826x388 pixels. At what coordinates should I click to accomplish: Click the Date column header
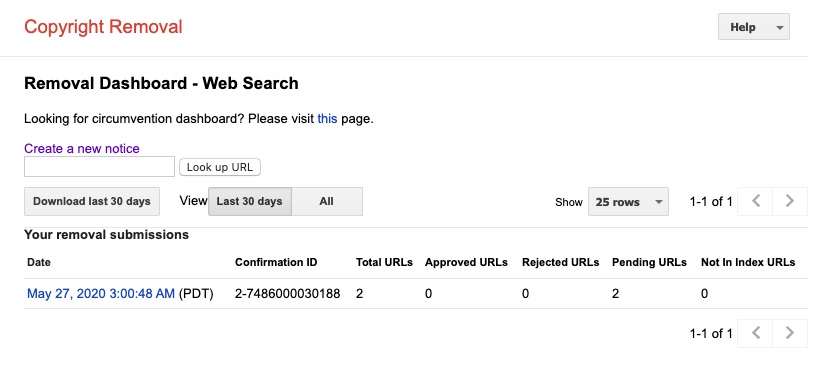39,262
